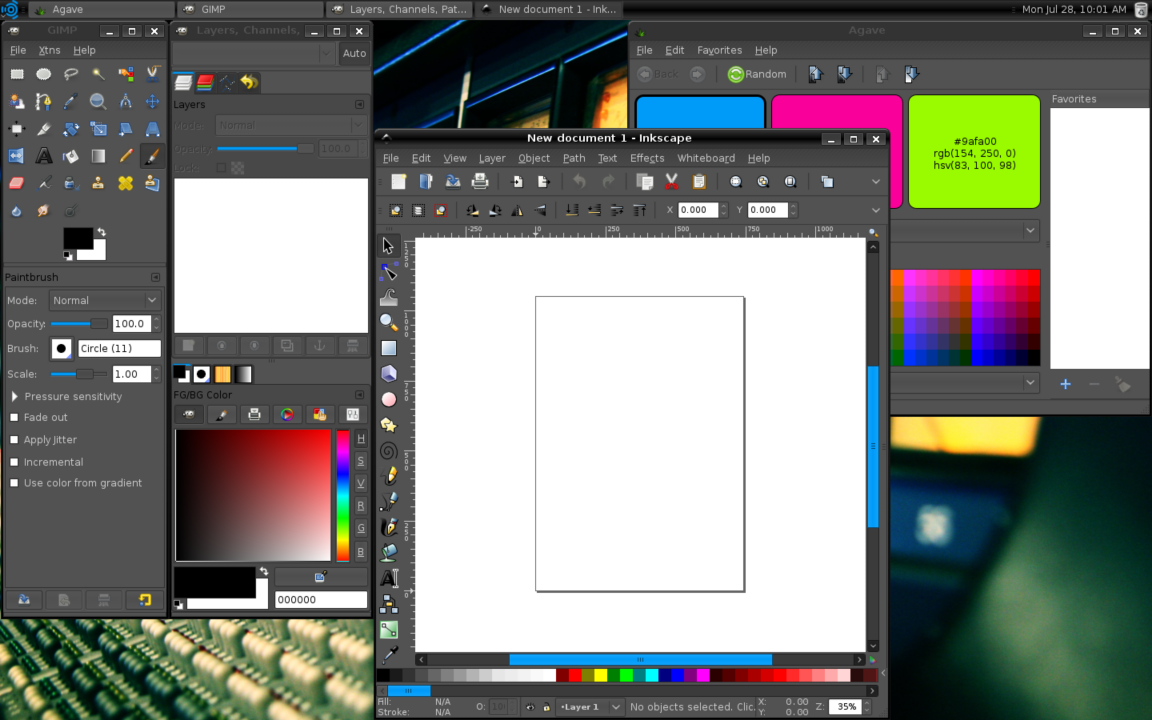The height and width of the screenshot is (720, 1152).
Task: Open the Favorites menu in Agave
Action: tap(719, 50)
